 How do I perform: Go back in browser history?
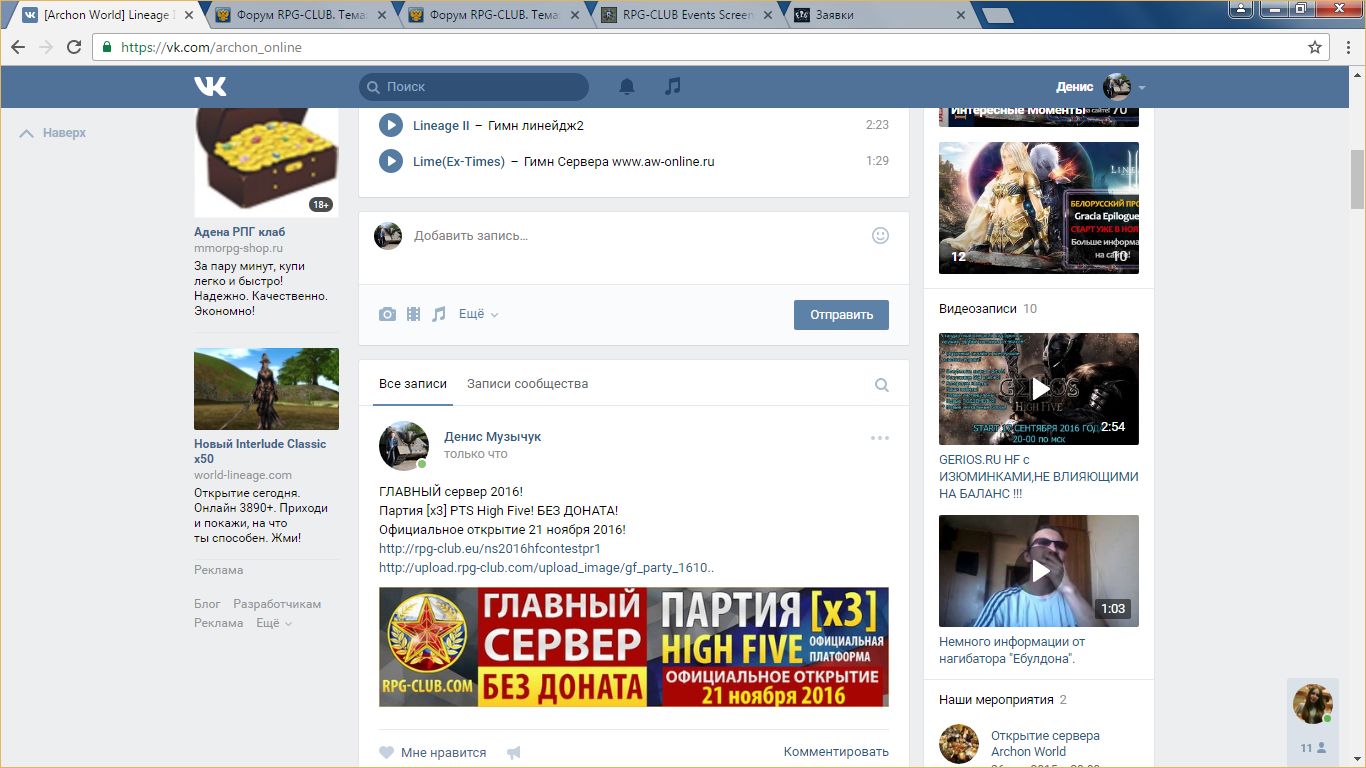tap(18, 47)
